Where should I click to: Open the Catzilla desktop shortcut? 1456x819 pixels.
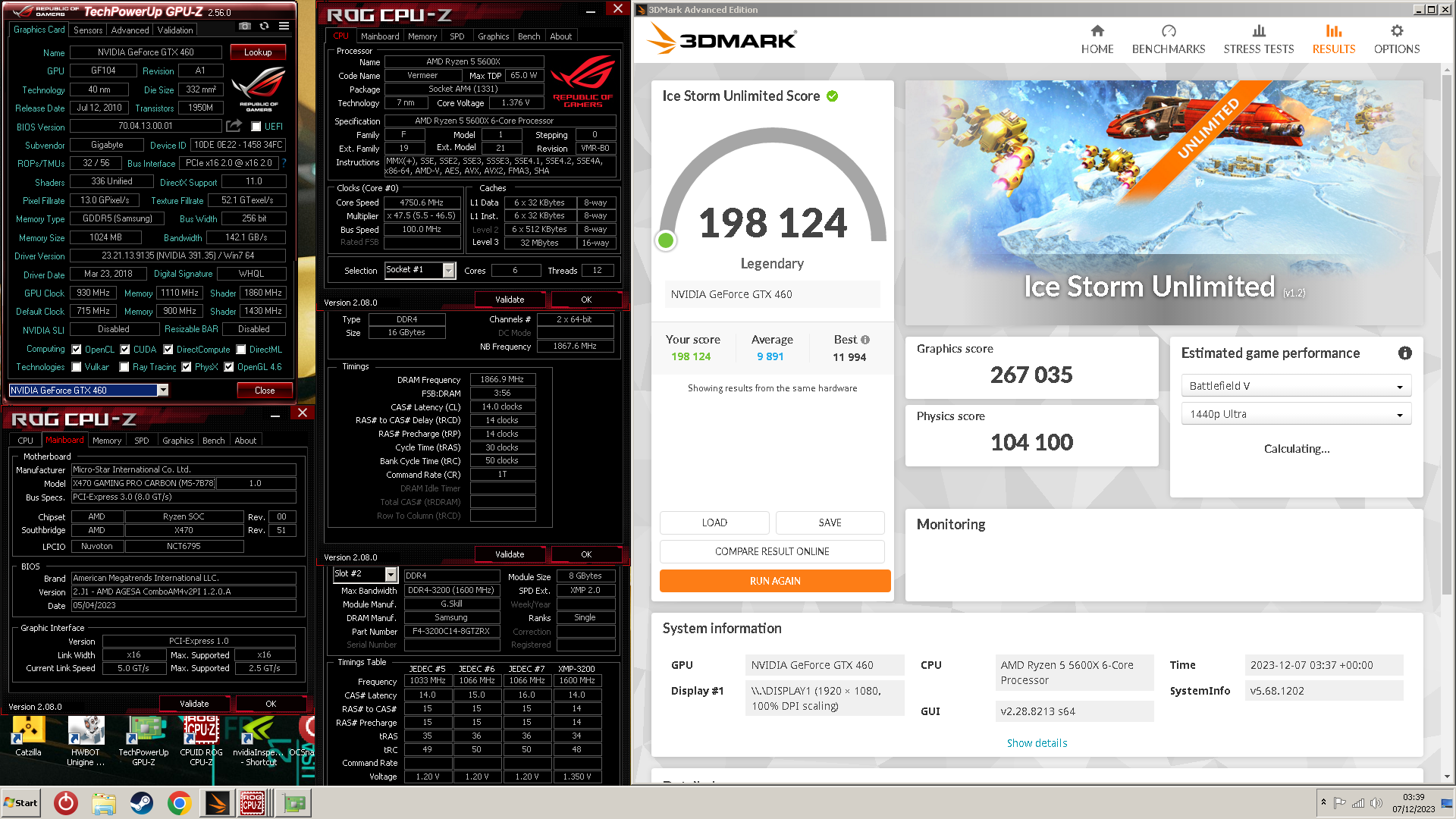[28, 737]
